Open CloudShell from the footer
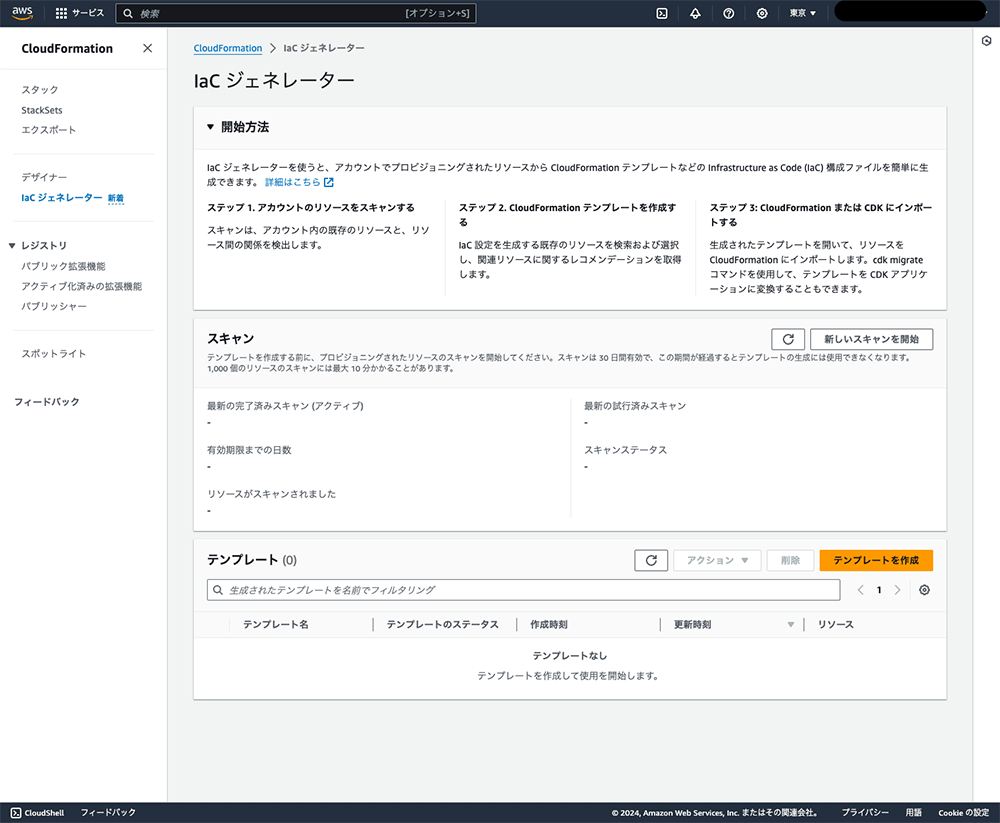The image size is (1000, 823). pyautogui.click(x=38, y=813)
